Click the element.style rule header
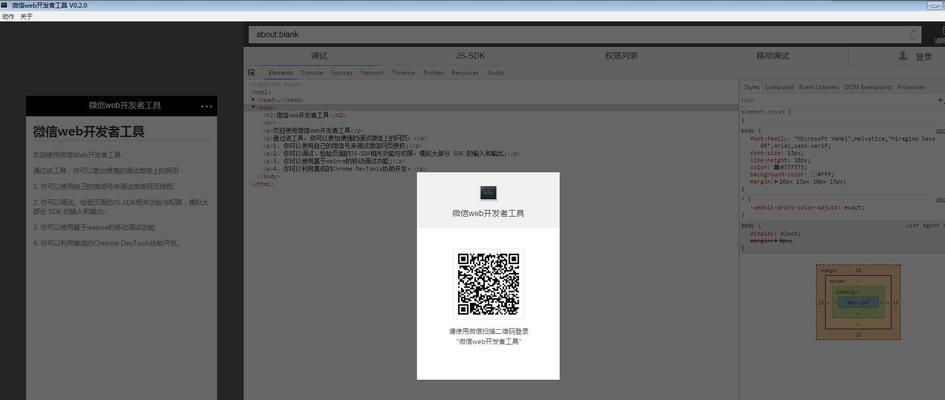Viewport: 945px width, 400px height. pos(766,112)
